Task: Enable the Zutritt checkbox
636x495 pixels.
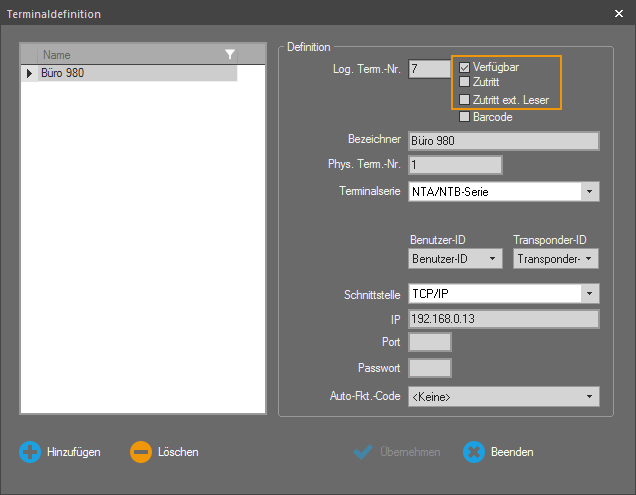Action: [464, 82]
